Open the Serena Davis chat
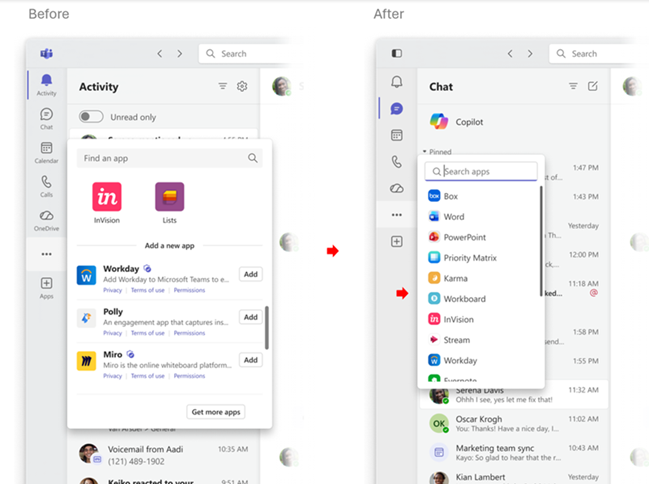This screenshot has width=649, height=484. pos(514,395)
